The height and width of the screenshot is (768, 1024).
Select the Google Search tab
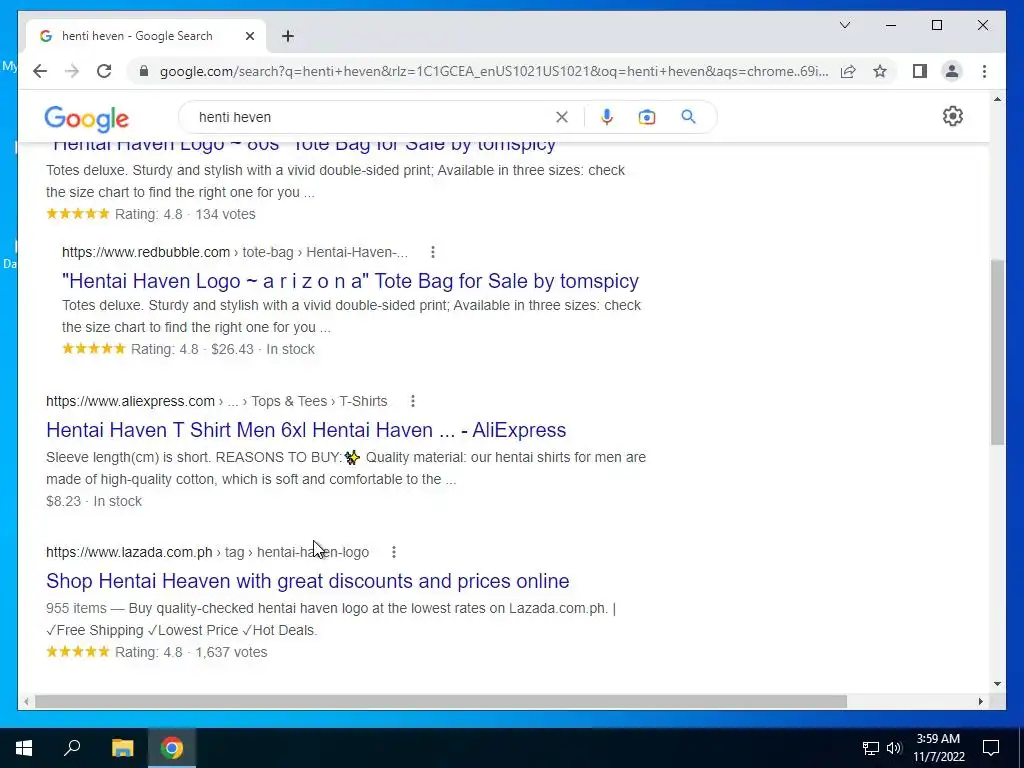pos(146,36)
